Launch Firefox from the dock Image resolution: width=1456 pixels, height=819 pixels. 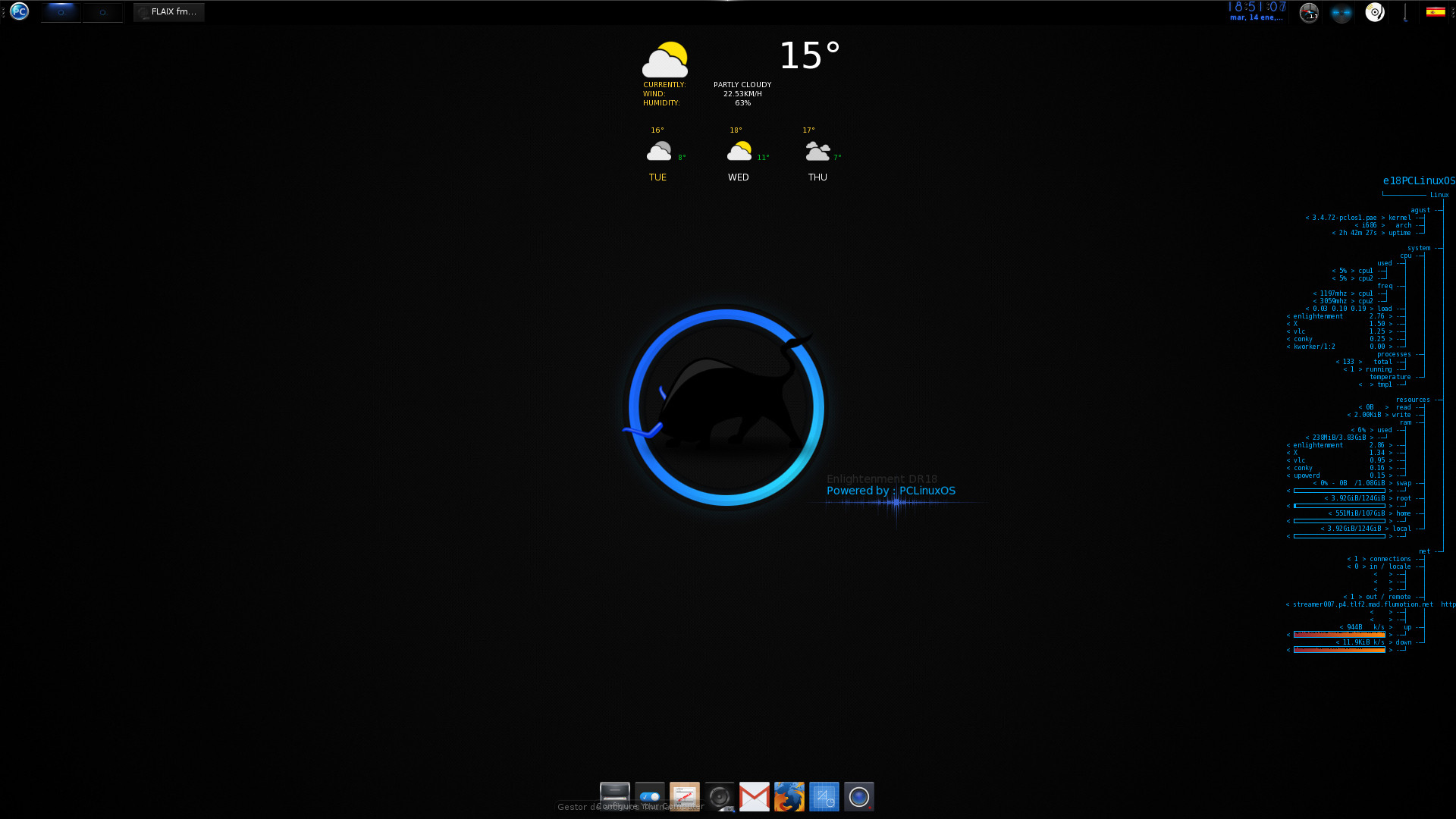pos(789,796)
